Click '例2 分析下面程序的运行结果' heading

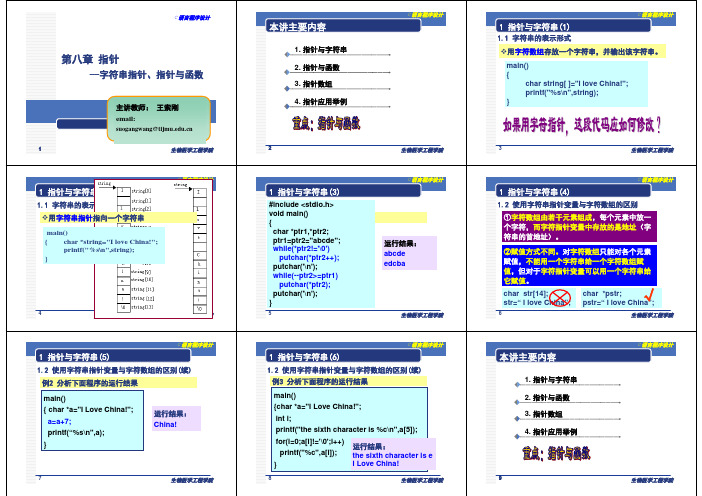pos(90,383)
